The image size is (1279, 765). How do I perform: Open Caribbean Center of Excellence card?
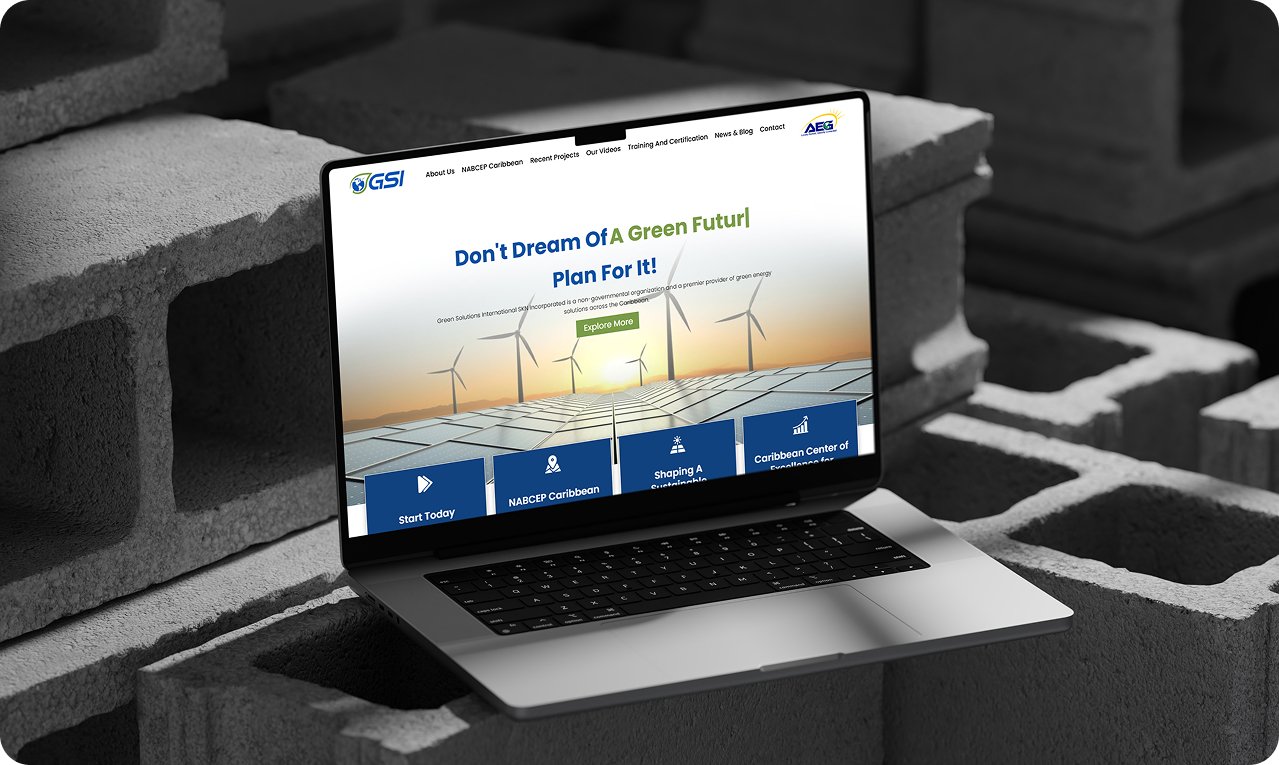(x=801, y=437)
